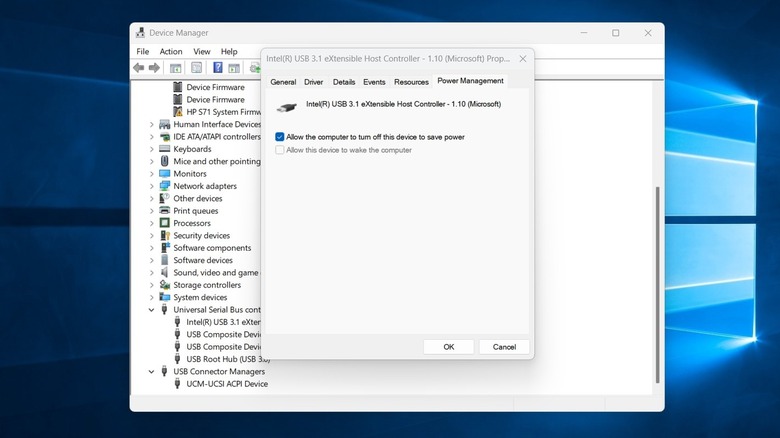This screenshot has height=438, width=780.
Task: Expand the Human Interface Devices node
Action: coord(152,124)
